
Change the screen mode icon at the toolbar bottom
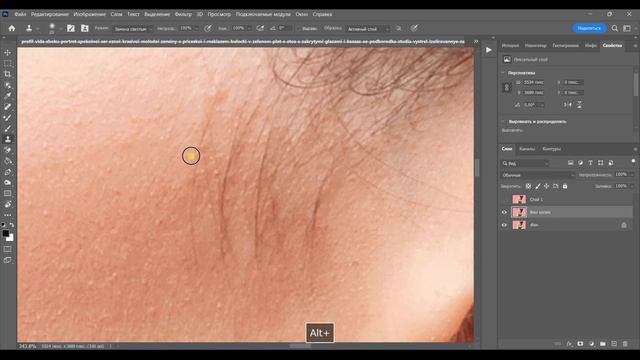7,260
